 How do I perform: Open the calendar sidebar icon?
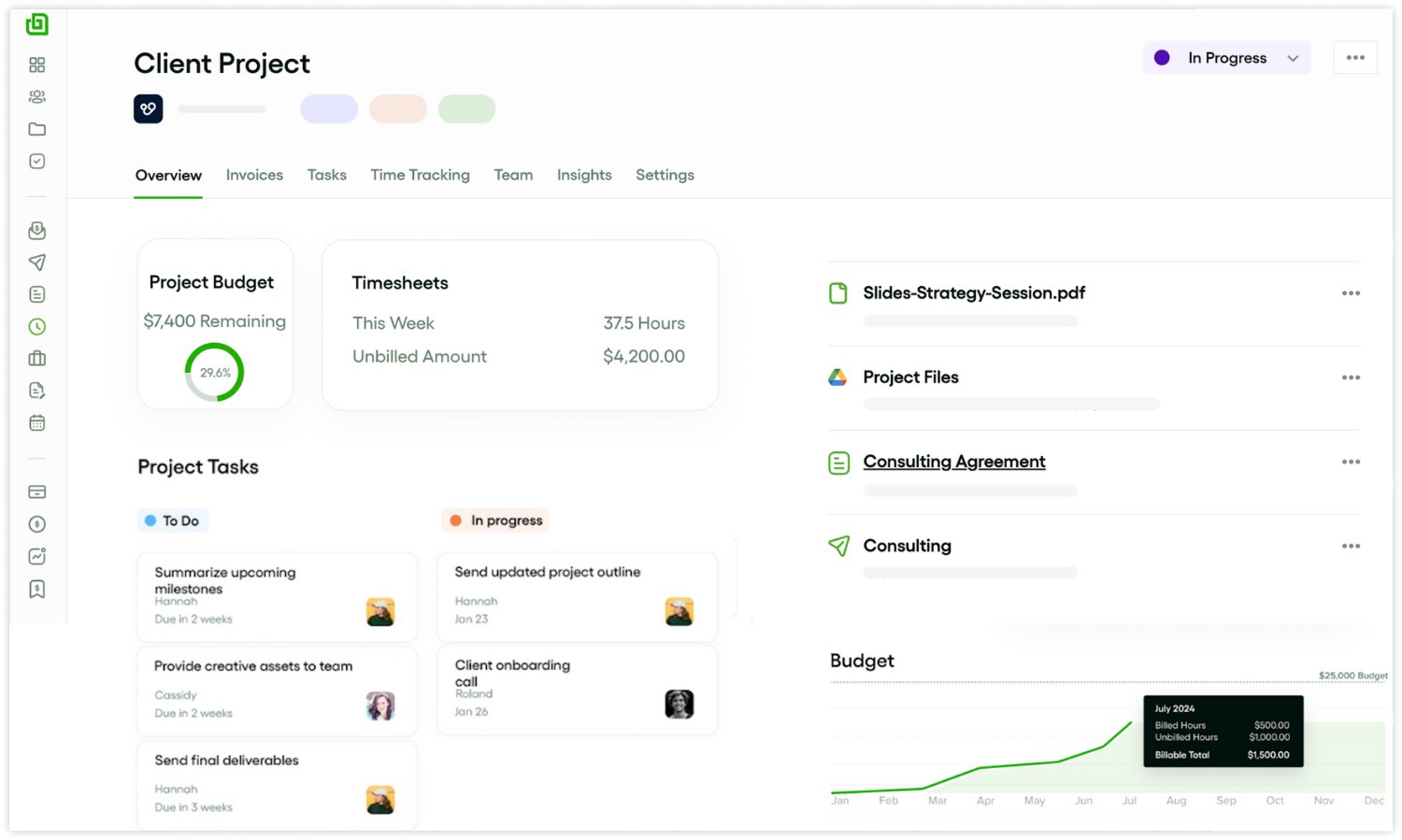pyautogui.click(x=37, y=423)
